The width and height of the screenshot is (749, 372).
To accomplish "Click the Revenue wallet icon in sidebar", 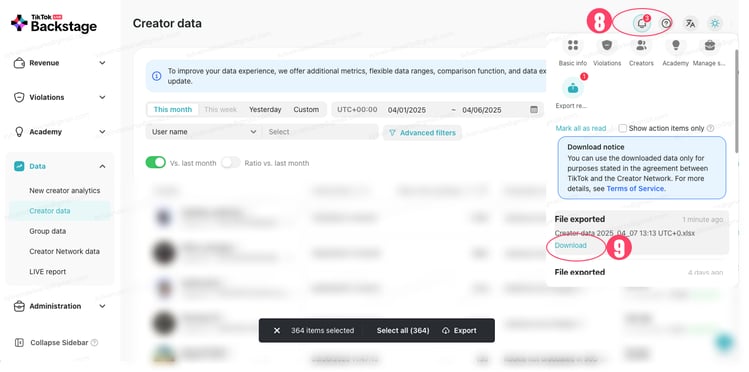I will point(19,63).
